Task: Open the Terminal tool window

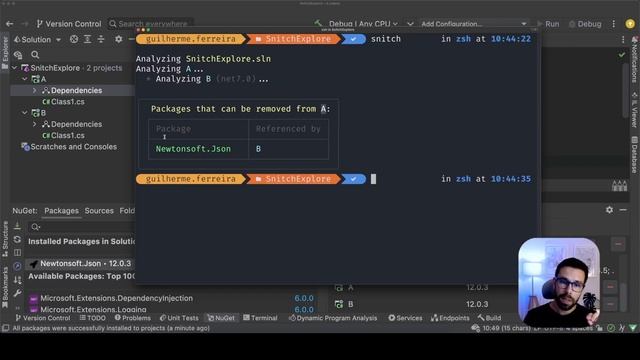Action: [x=260, y=318]
